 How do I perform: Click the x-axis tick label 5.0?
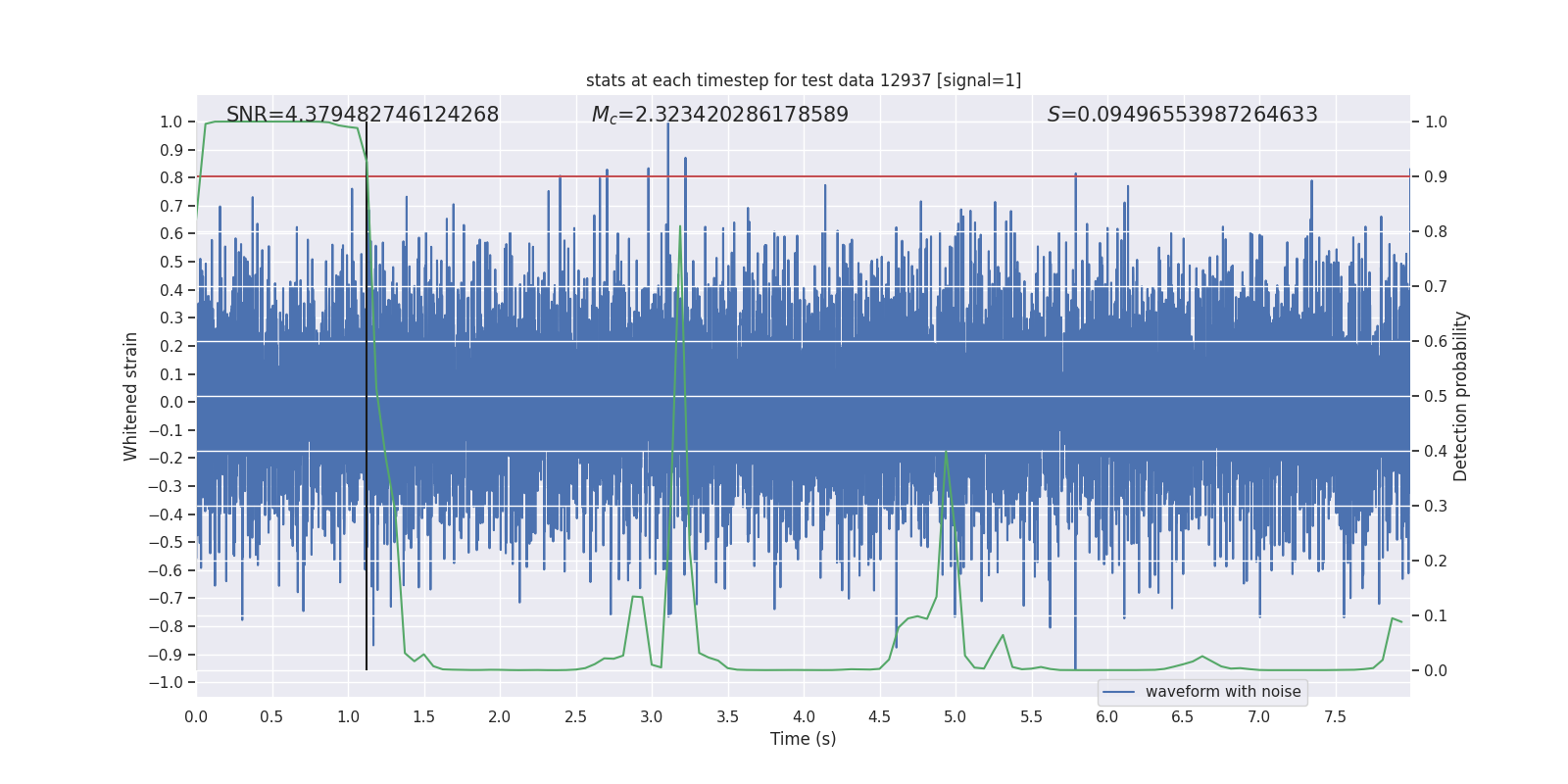[955, 716]
